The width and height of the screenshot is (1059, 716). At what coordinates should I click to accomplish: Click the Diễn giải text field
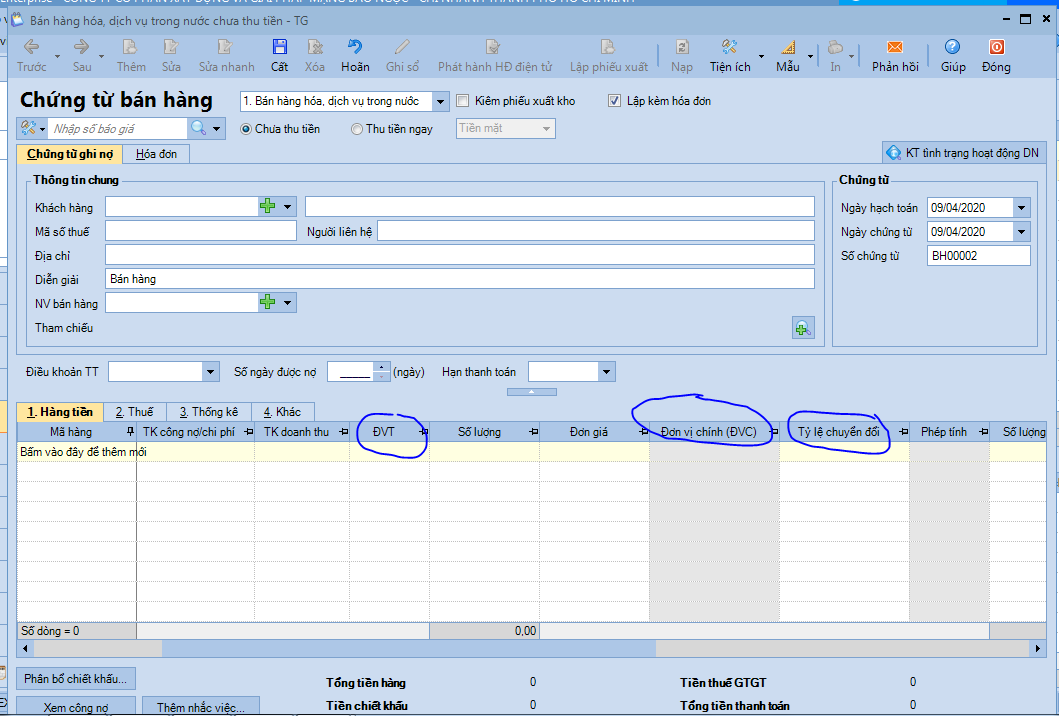(x=460, y=279)
